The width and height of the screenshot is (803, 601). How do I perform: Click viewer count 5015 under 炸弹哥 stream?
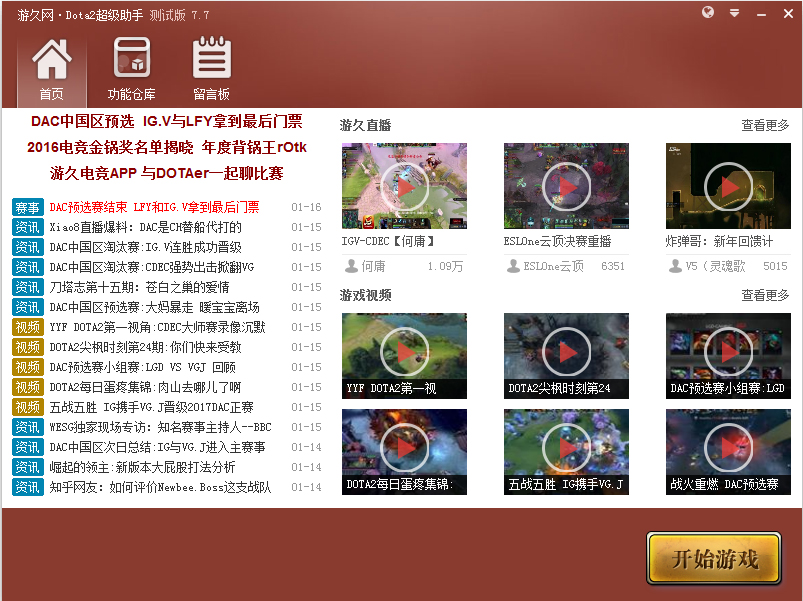click(x=775, y=266)
